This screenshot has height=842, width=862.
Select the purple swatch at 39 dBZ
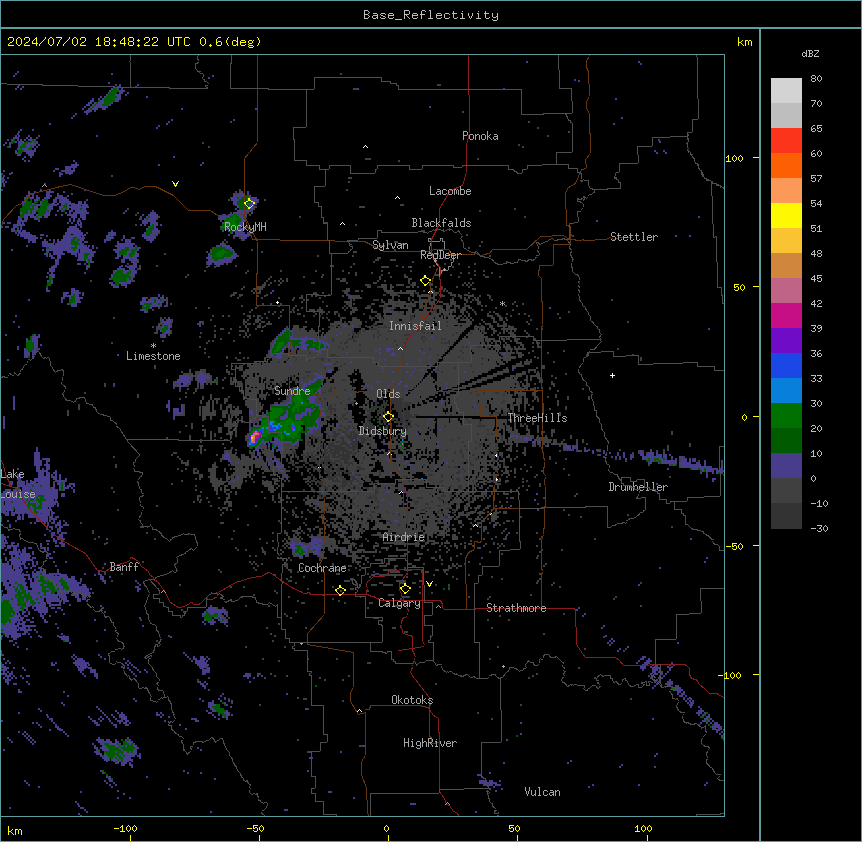(x=786, y=340)
